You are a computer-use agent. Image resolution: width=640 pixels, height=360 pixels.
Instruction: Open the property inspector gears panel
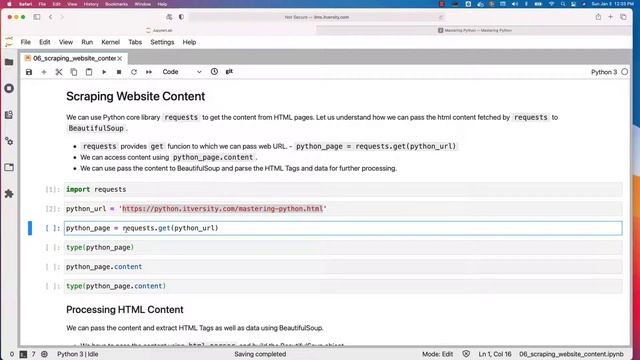9,141
